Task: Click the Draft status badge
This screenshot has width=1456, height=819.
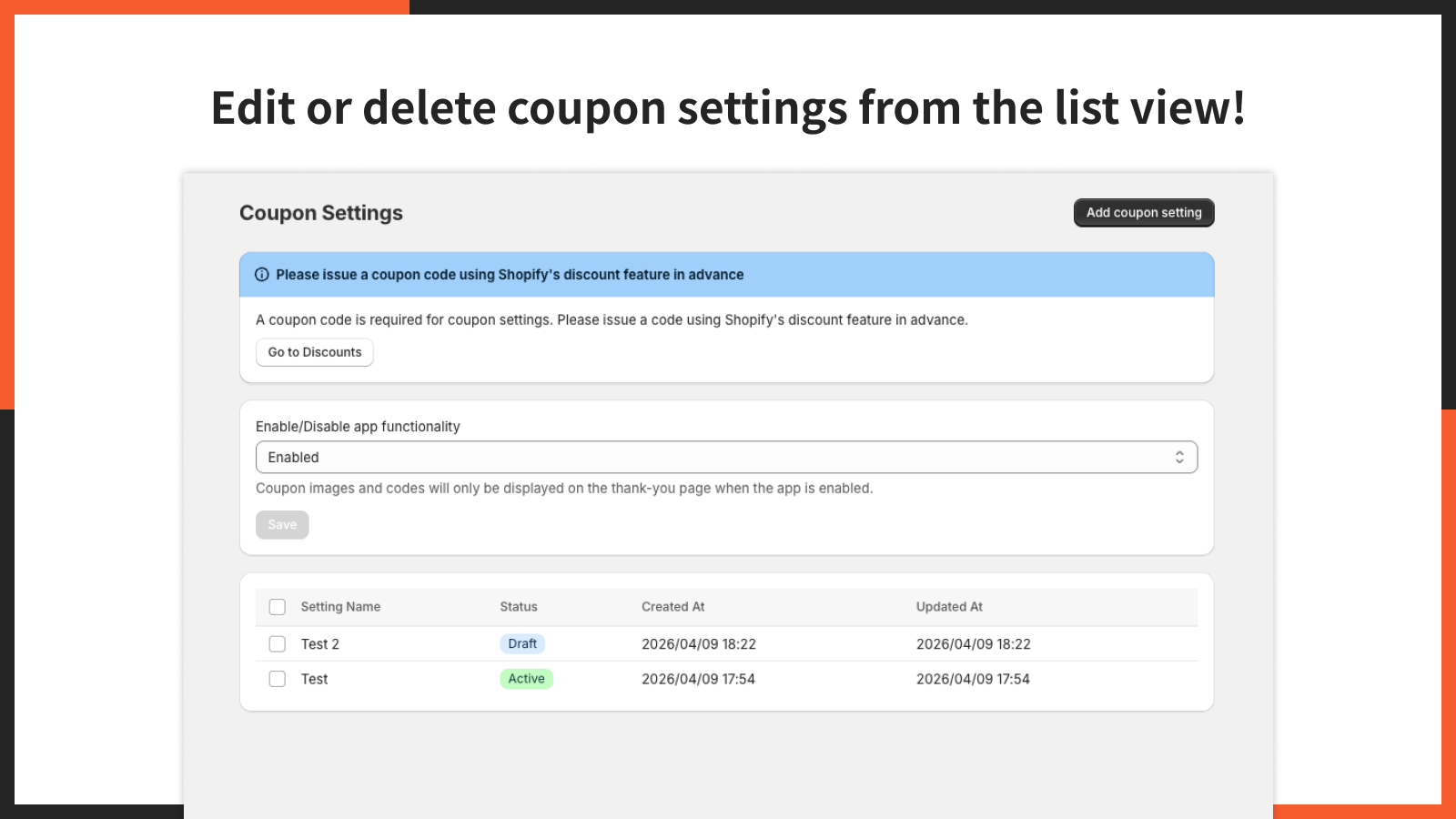Action: [522, 644]
